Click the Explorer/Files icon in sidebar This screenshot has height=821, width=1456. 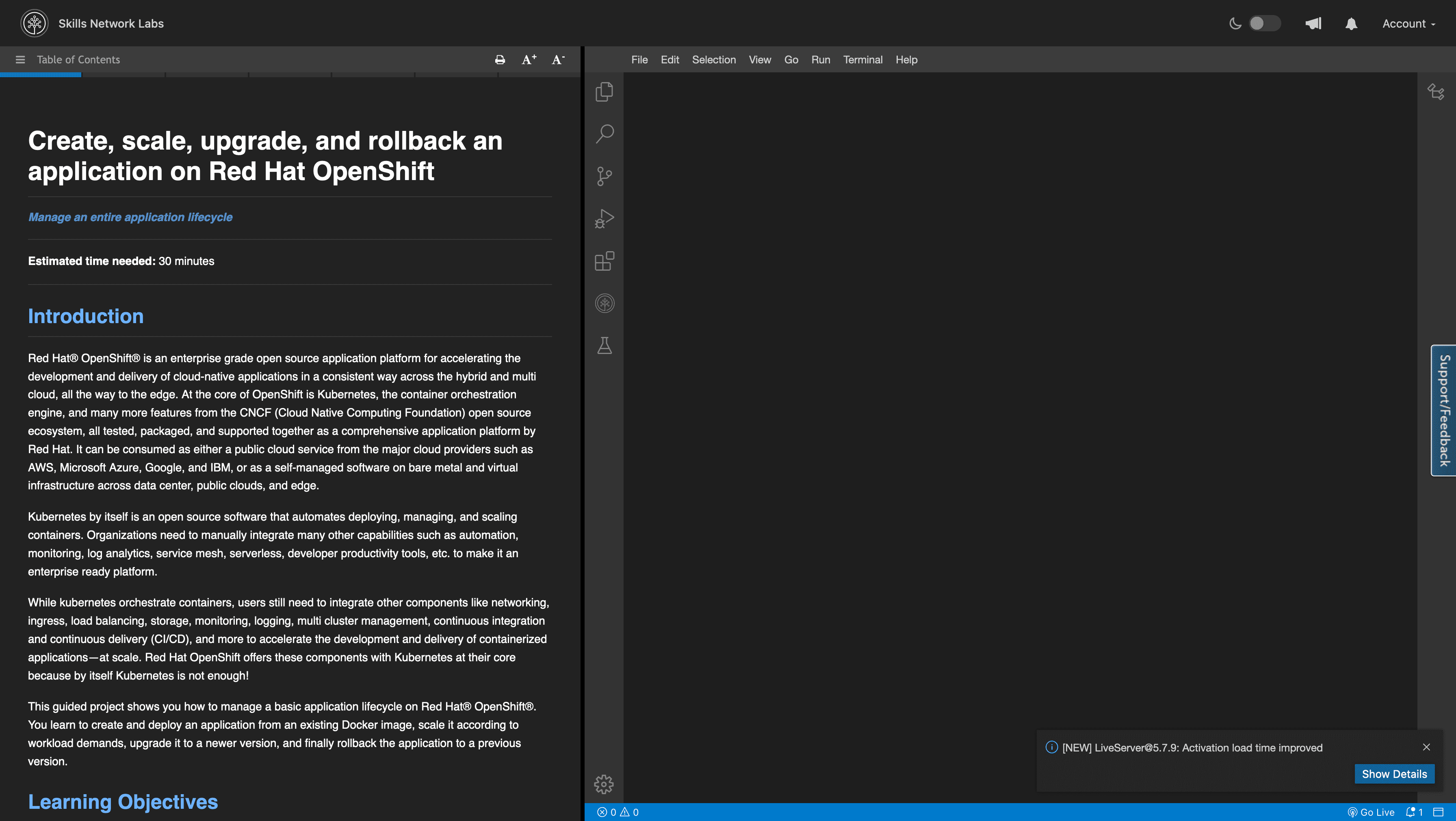[x=604, y=92]
